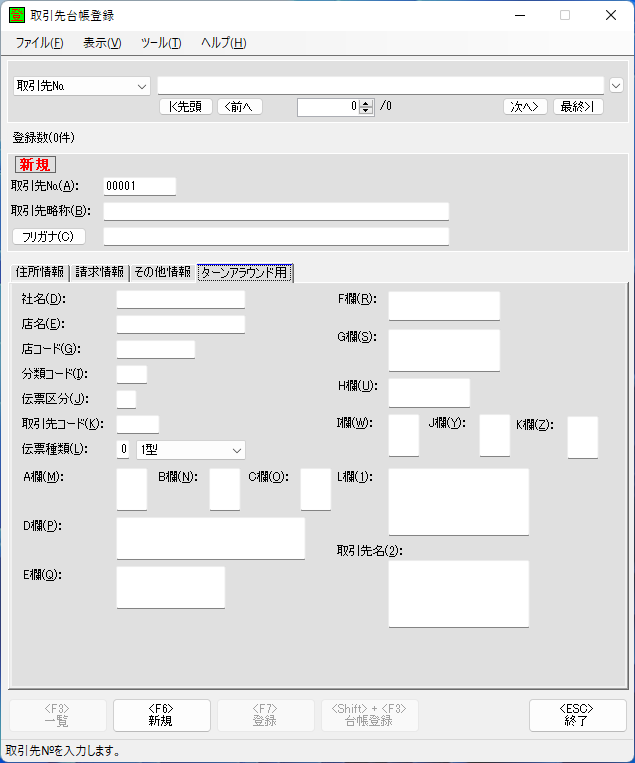Switch to the 請求情報 tab
The height and width of the screenshot is (763, 635).
(x=100, y=272)
